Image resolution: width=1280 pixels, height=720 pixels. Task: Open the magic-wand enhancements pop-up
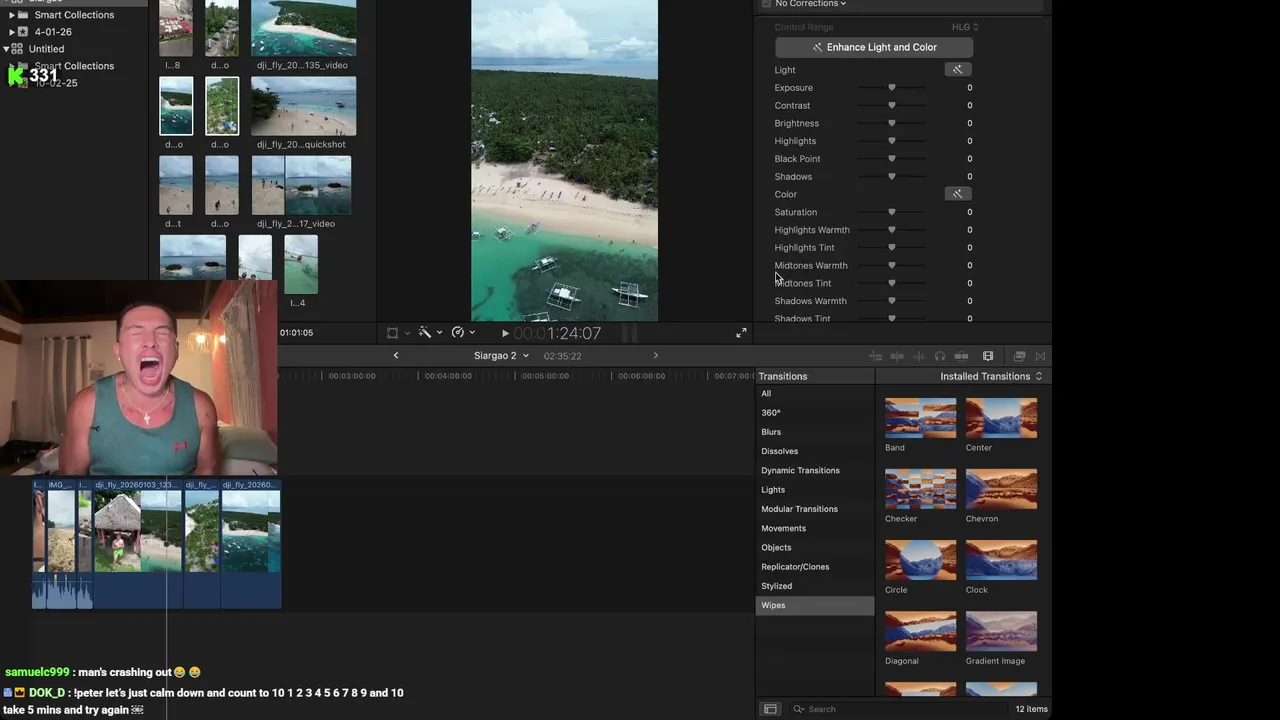point(430,333)
